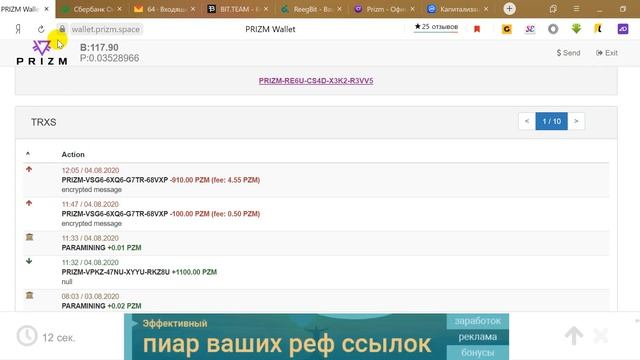
Task: Click the red bookmark icon
Action: (477, 29)
